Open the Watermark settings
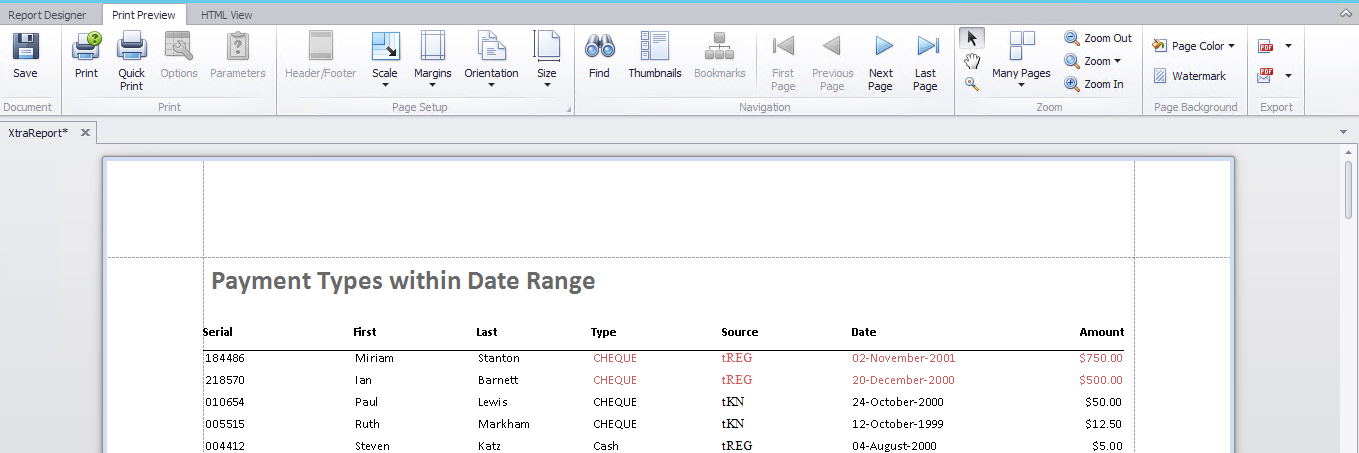 pyautogui.click(x=1189, y=76)
